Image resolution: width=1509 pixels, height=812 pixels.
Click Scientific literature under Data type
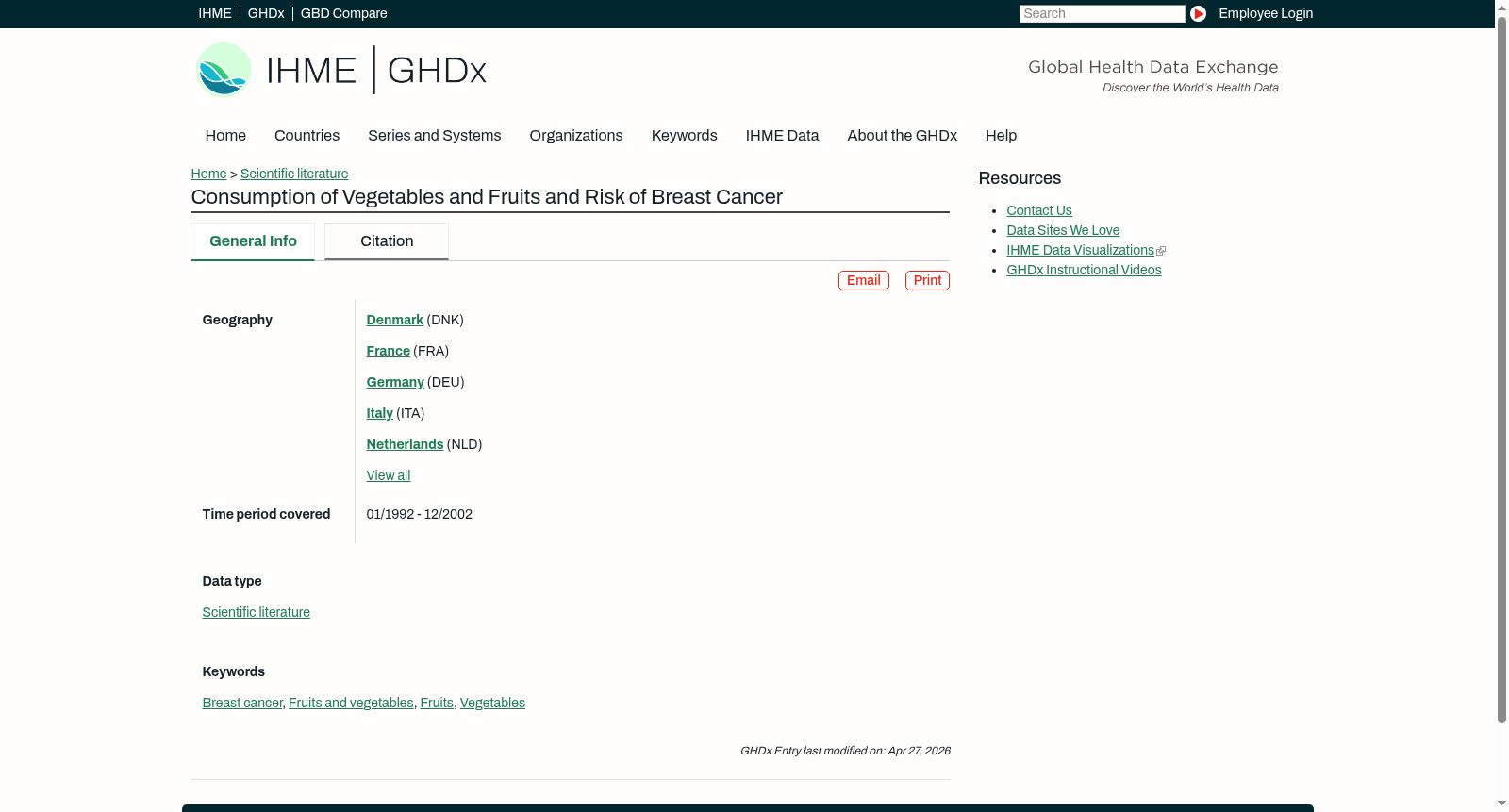pyautogui.click(x=257, y=612)
